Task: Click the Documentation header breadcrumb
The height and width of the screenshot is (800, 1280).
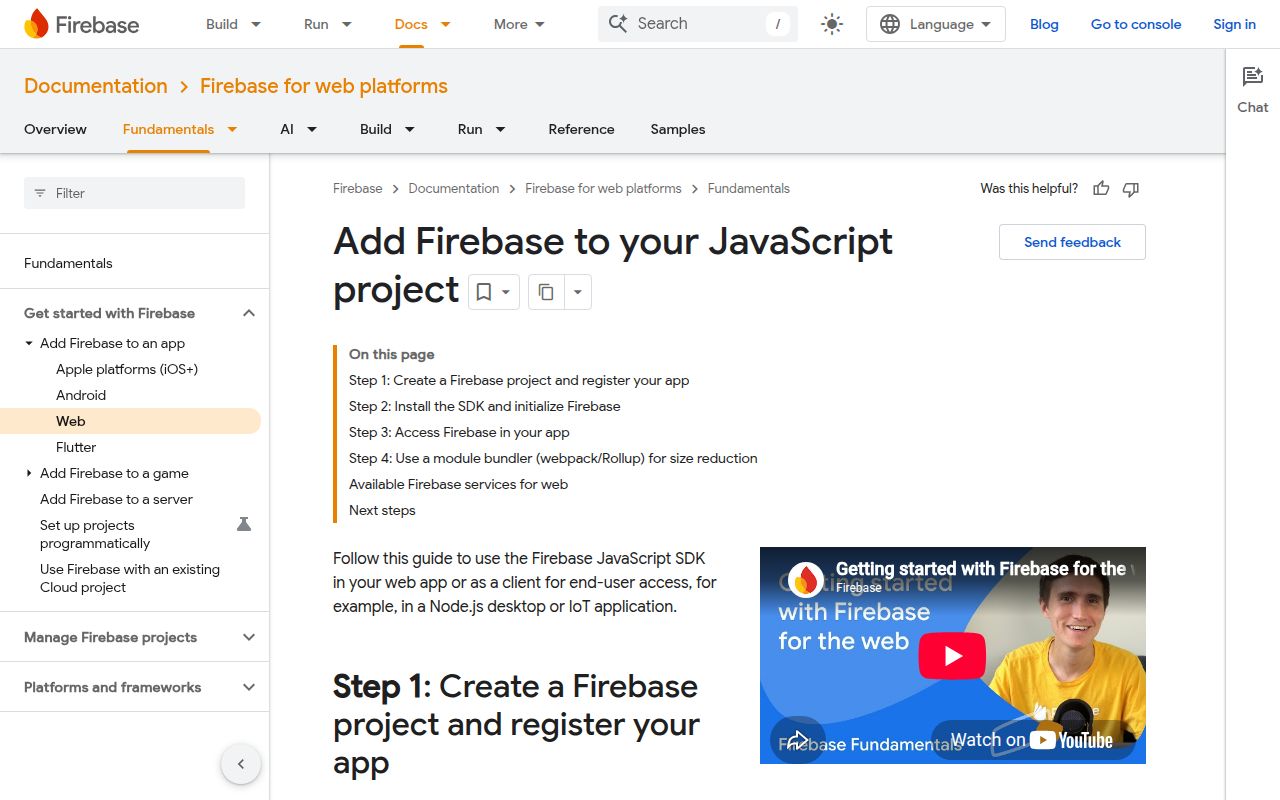Action: click(96, 86)
